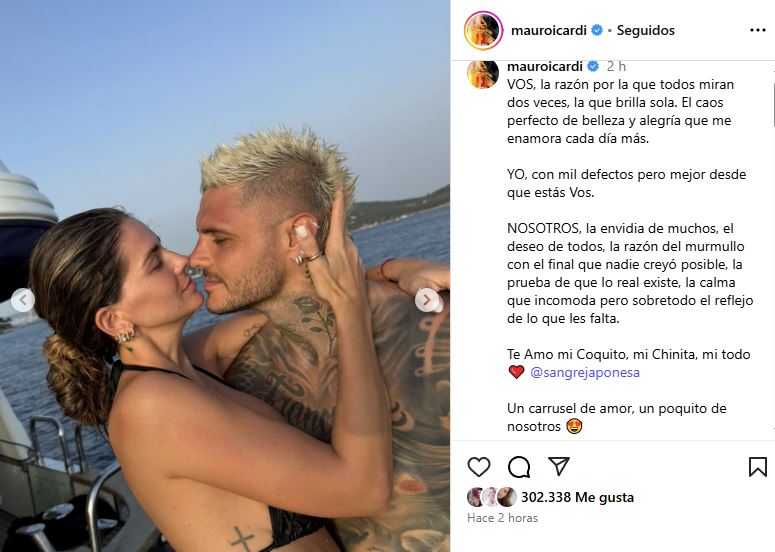Click verified badge next to header username

click(597, 30)
